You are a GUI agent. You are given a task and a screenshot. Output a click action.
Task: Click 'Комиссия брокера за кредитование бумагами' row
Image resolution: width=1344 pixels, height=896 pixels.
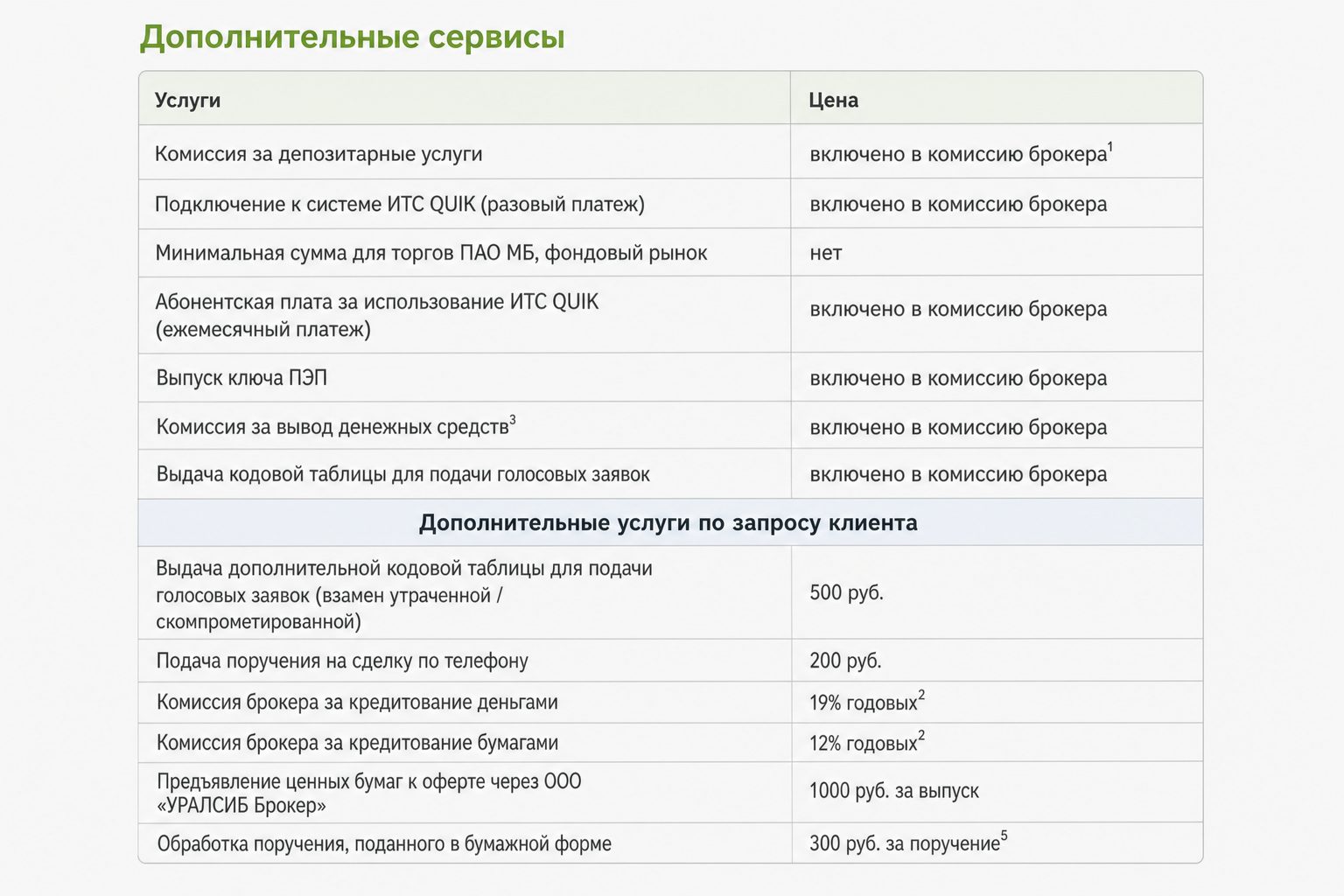tap(670, 743)
